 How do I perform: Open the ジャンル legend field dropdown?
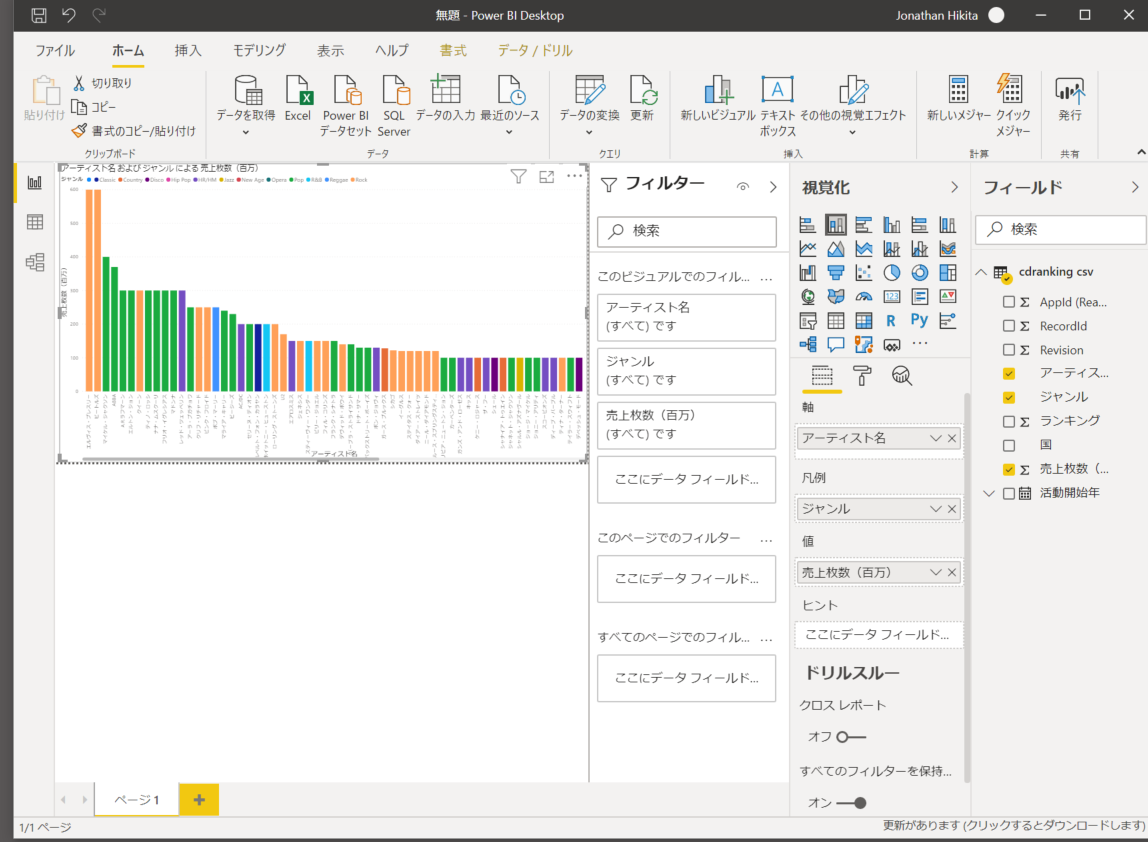[x=936, y=508]
